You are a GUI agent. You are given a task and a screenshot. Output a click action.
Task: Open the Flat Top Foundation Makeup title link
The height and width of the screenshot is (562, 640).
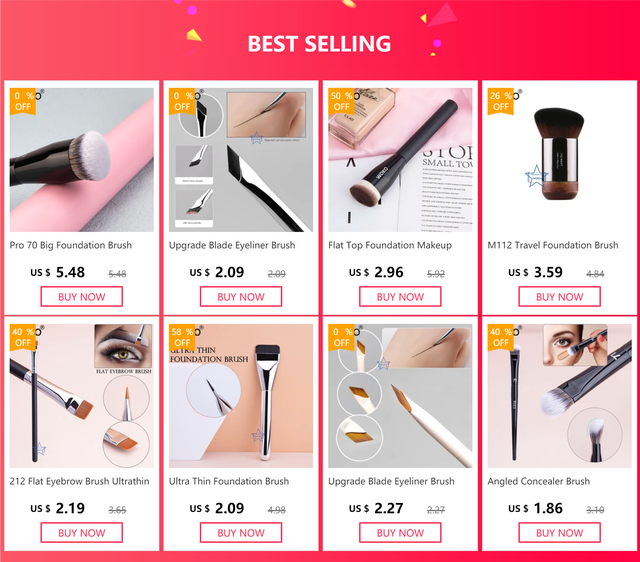[x=390, y=245]
